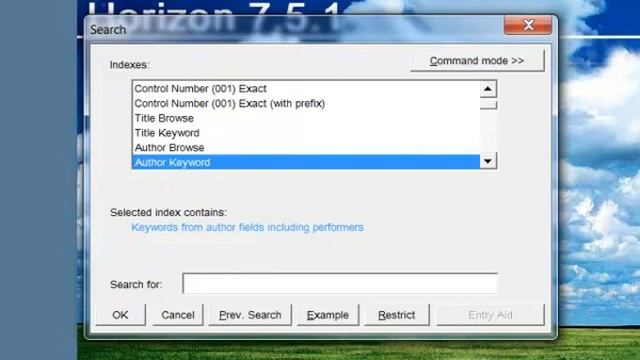Image resolution: width=640 pixels, height=360 pixels.
Task: Select Control Number (001) Exact (with prefix)
Action: click(x=306, y=103)
